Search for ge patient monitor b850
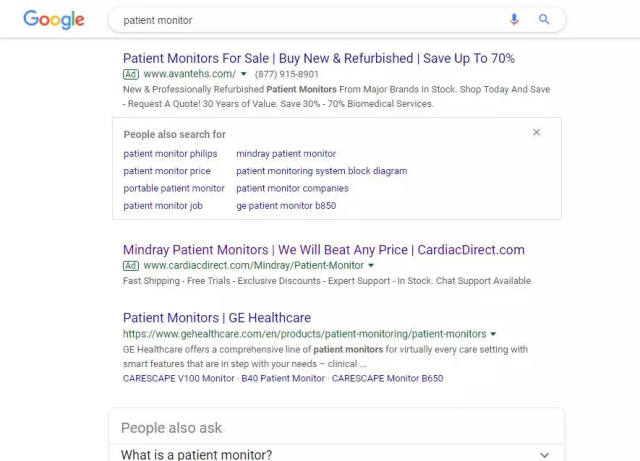The height and width of the screenshot is (461, 640). pyautogui.click(x=286, y=206)
